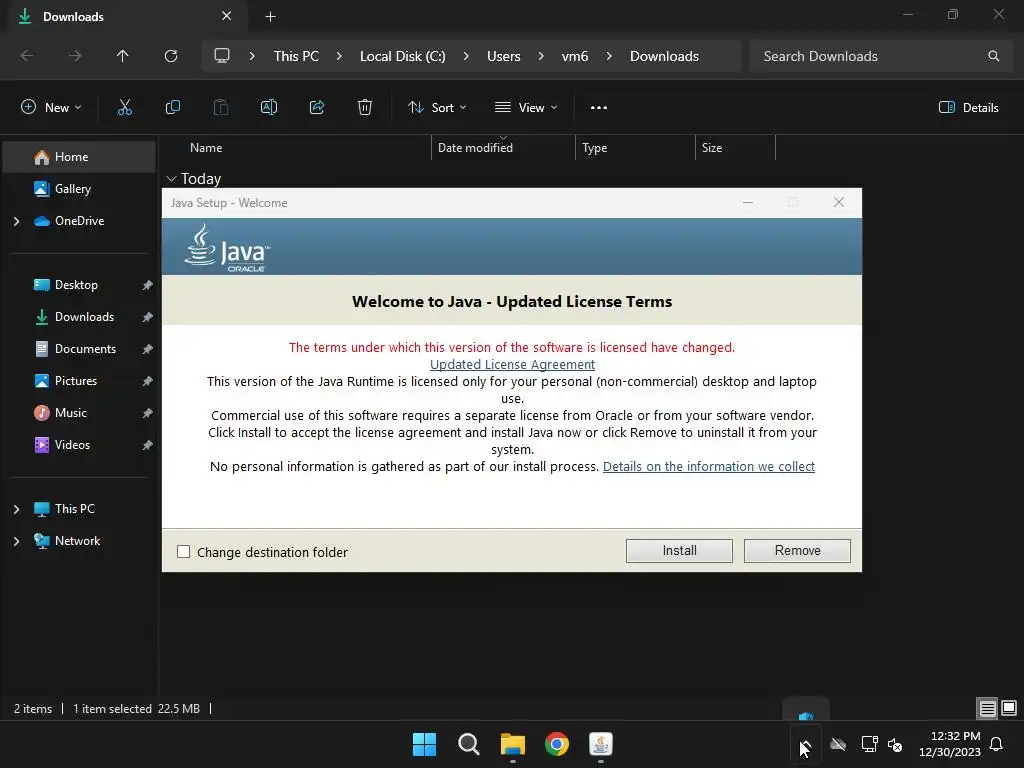Switch to details list view icon

pos(987,708)
